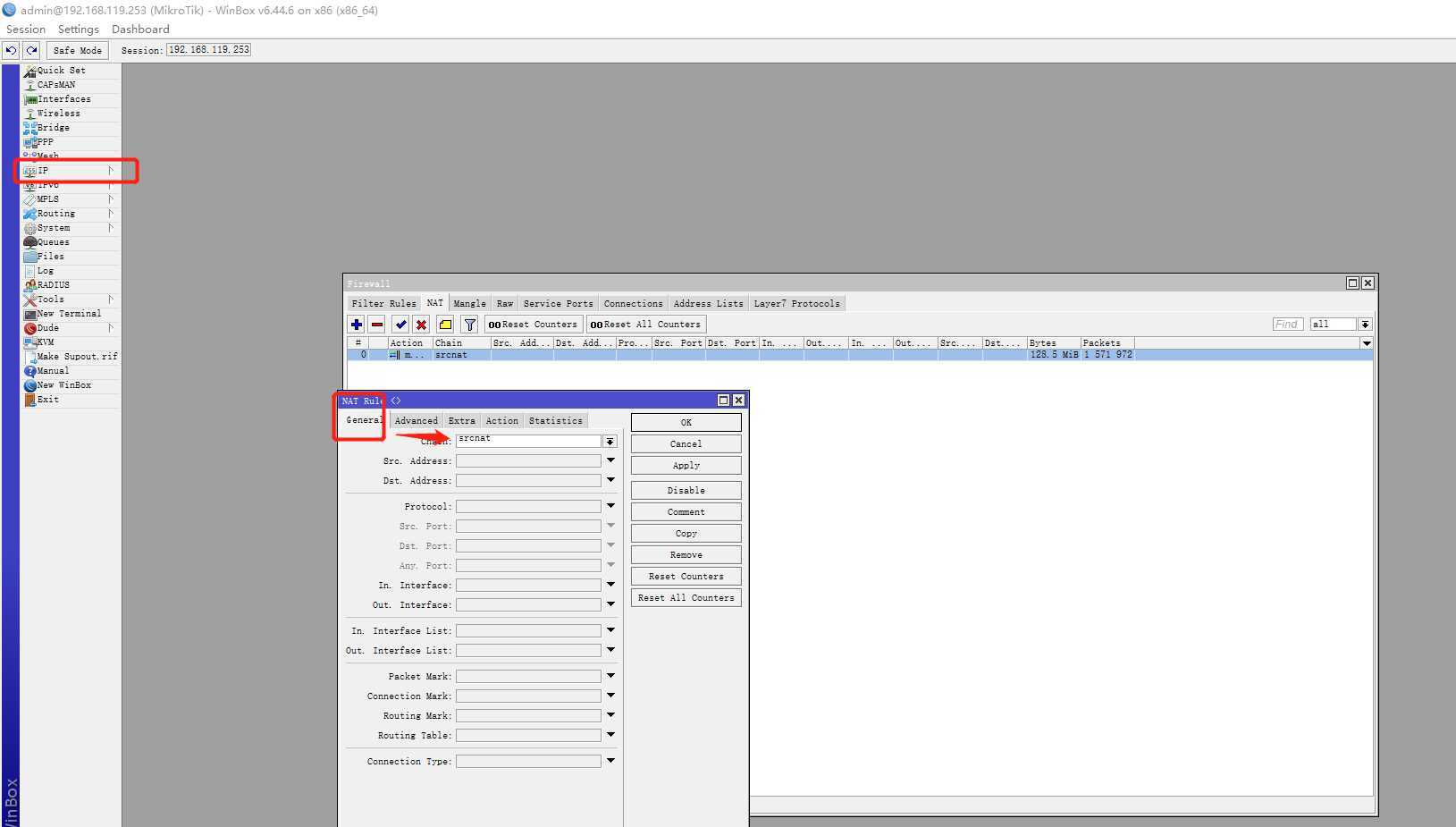Expand the MPLS submenu
Screen dimensions: 1456x827
tap(111, 199)
